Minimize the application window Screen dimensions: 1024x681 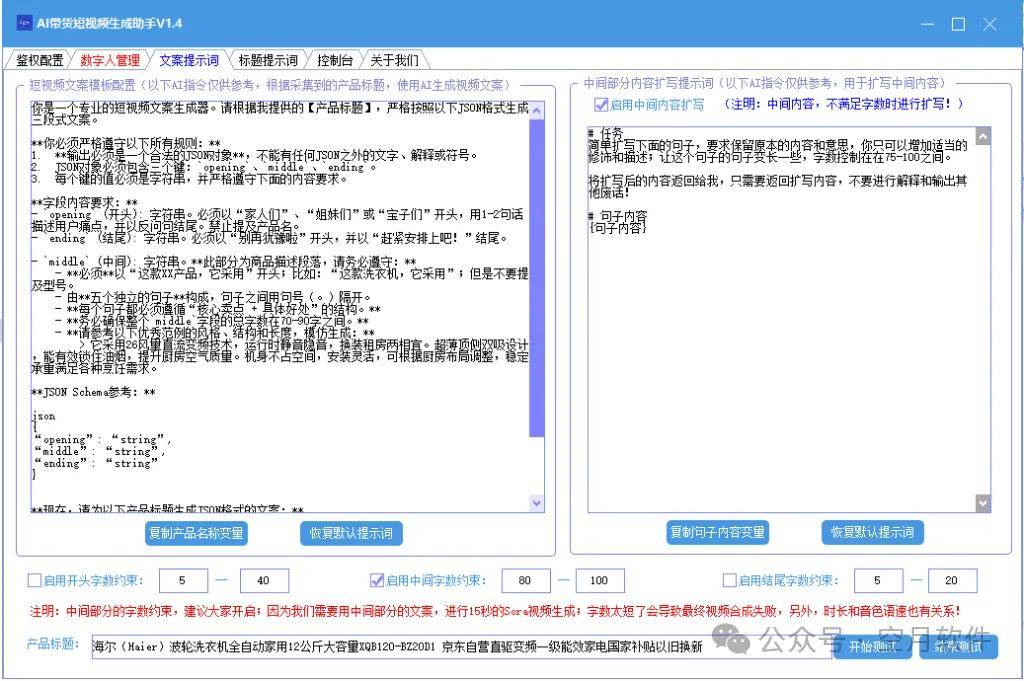tap(927, 24)
